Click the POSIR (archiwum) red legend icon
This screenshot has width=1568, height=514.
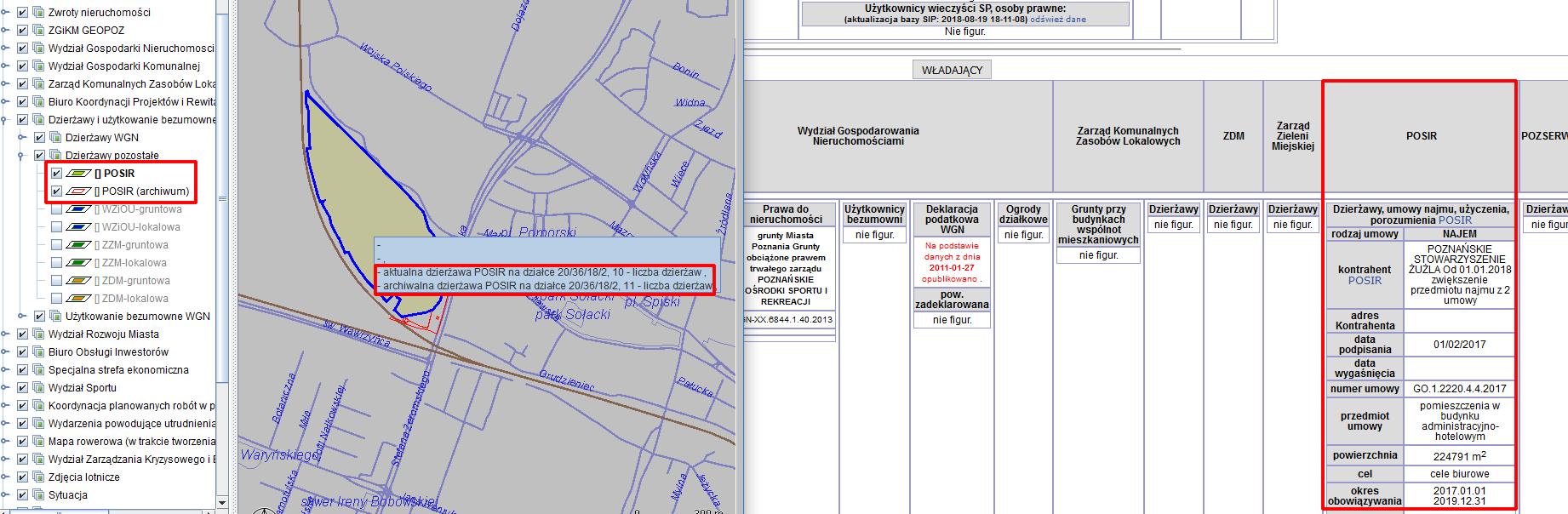(x=78, y=191)
